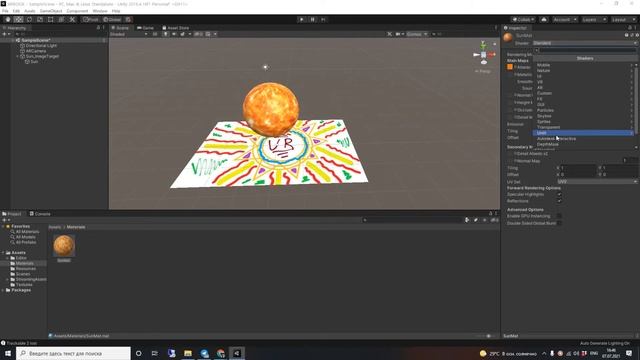This screenshot has height=360, width=640.
Task: Select the Rotate tool in the toolbar
Action: (29, 19)
